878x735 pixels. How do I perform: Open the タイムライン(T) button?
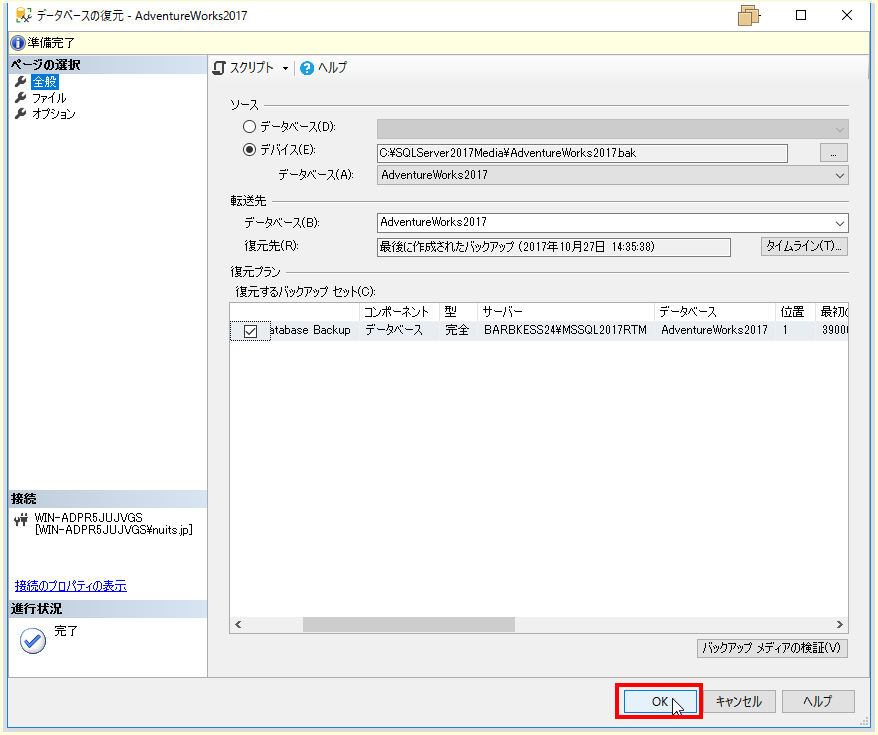tap(804, 246)
